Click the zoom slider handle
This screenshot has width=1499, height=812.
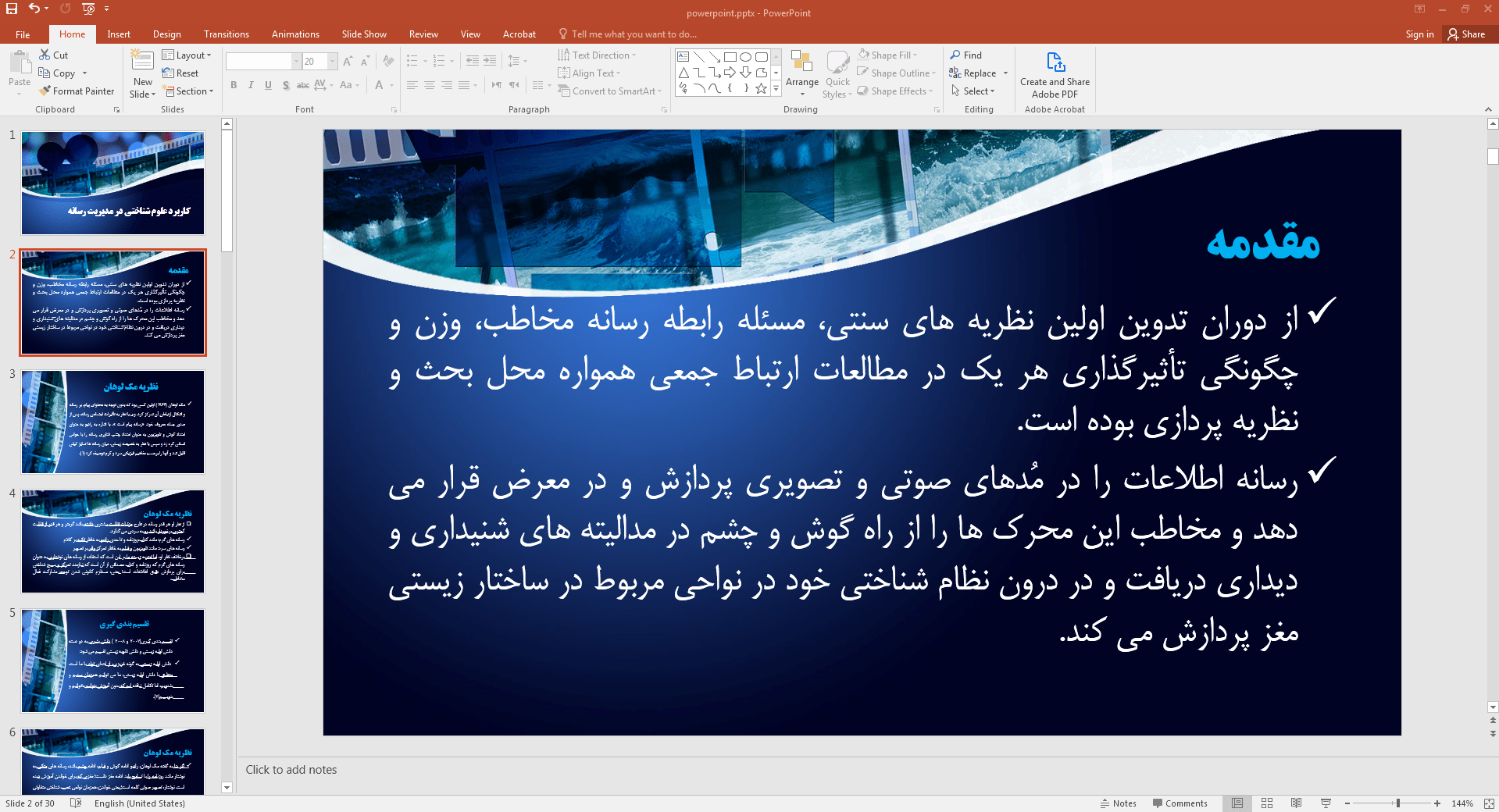(1398, 803)
